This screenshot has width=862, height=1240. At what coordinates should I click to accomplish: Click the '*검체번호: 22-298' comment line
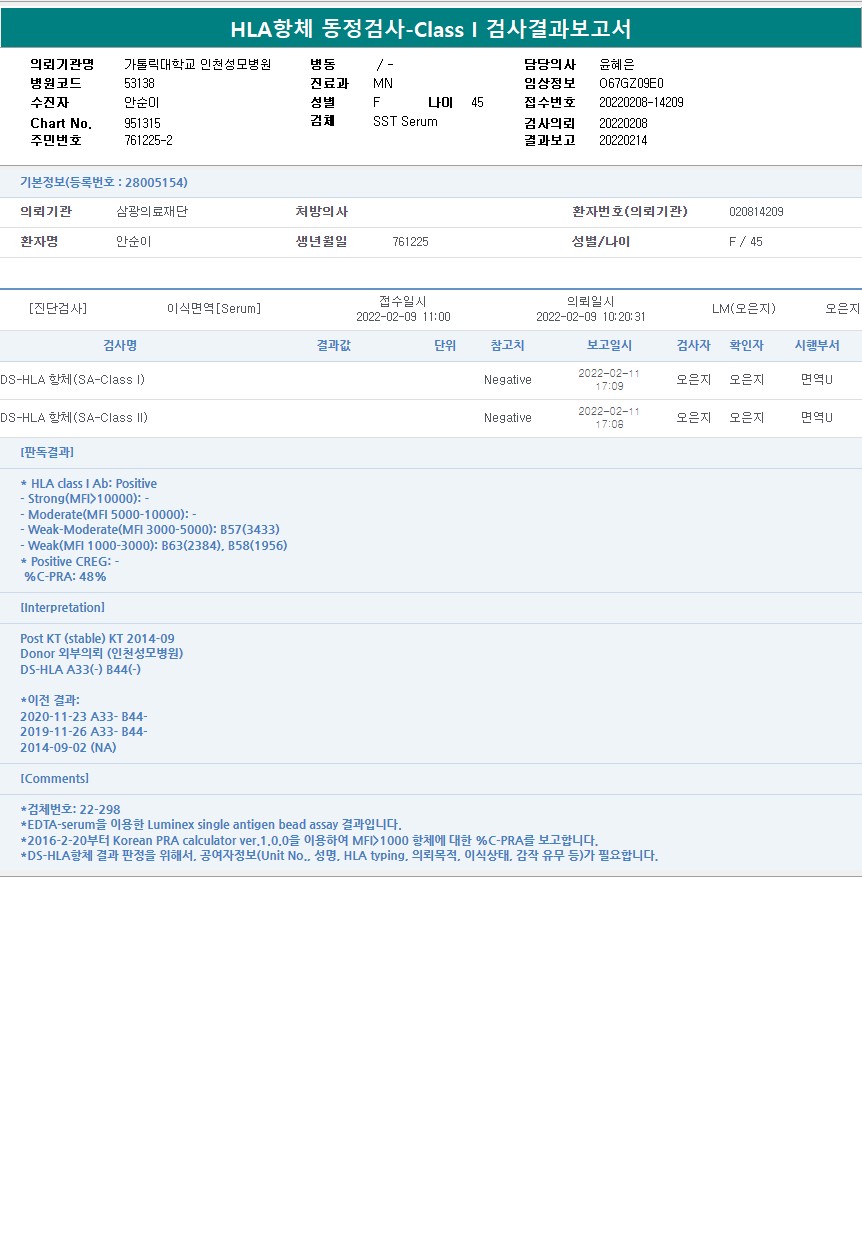70,809
